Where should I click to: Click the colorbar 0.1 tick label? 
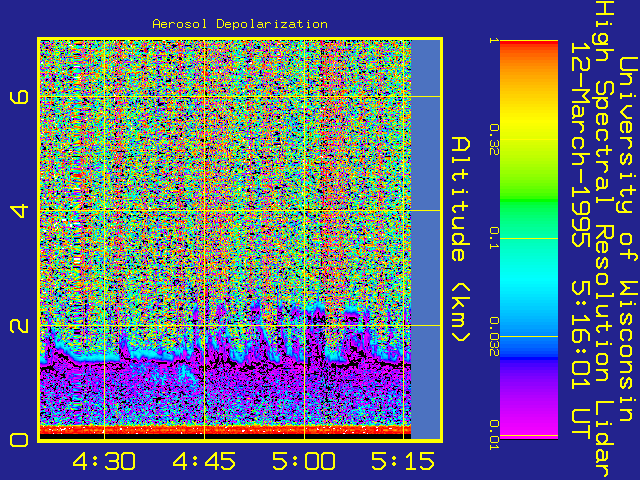pyautogui.click(x=494, y=238)
